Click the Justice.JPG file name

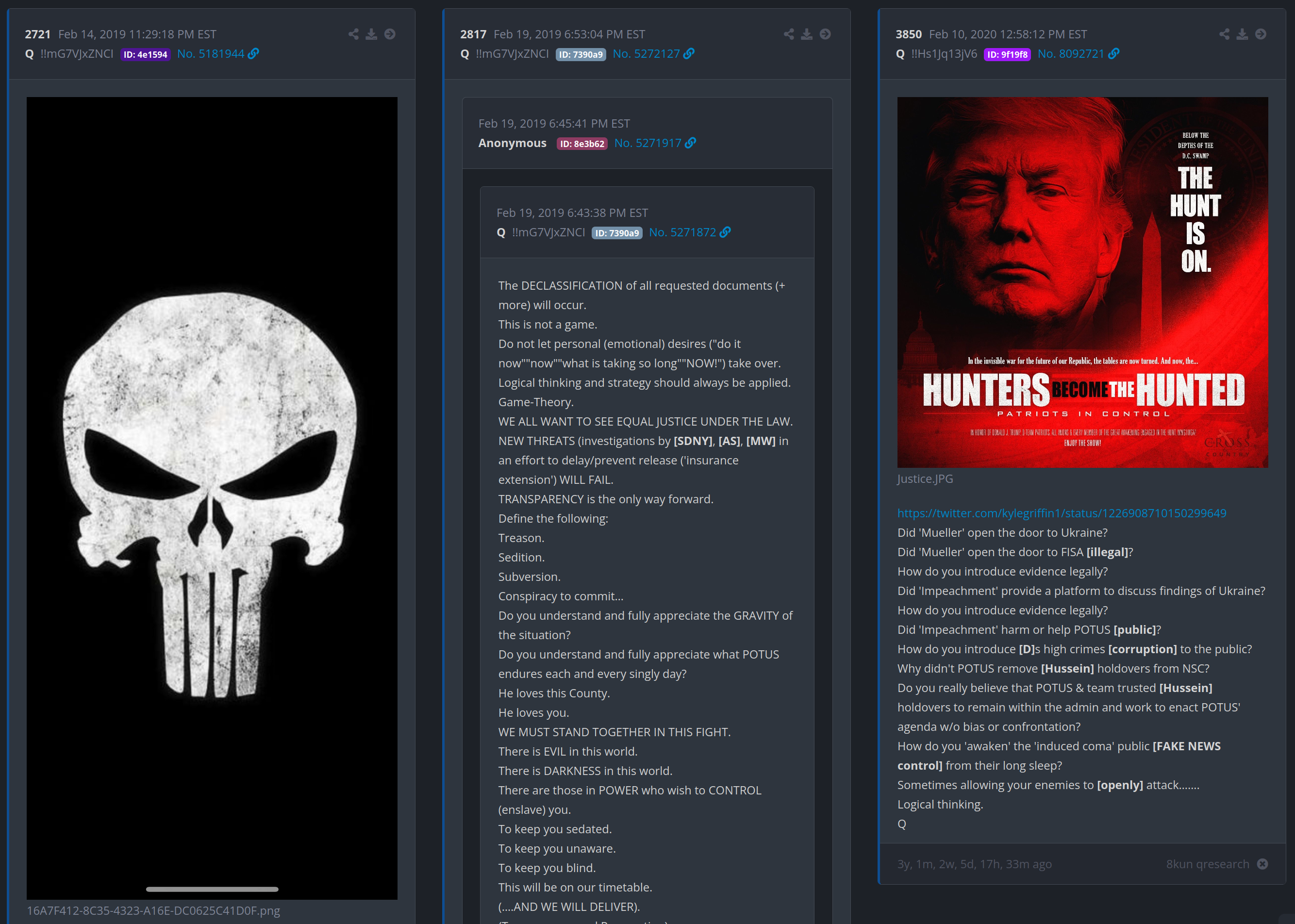coord(925,478)
